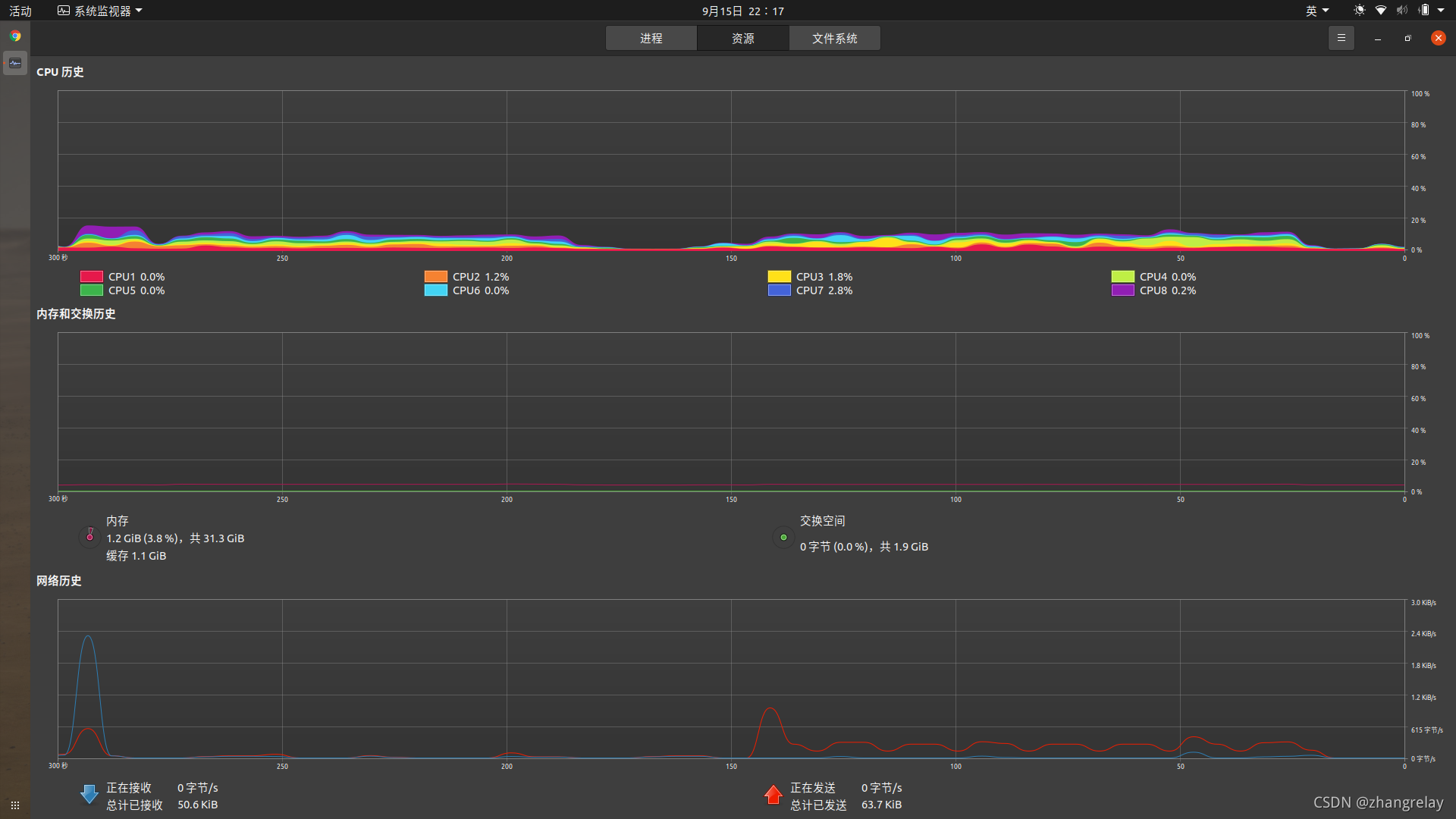Image resolution: width=1456 pixels, height=819 pixels.
Task: Click the 活动 activities button
Action: [20, 11]
